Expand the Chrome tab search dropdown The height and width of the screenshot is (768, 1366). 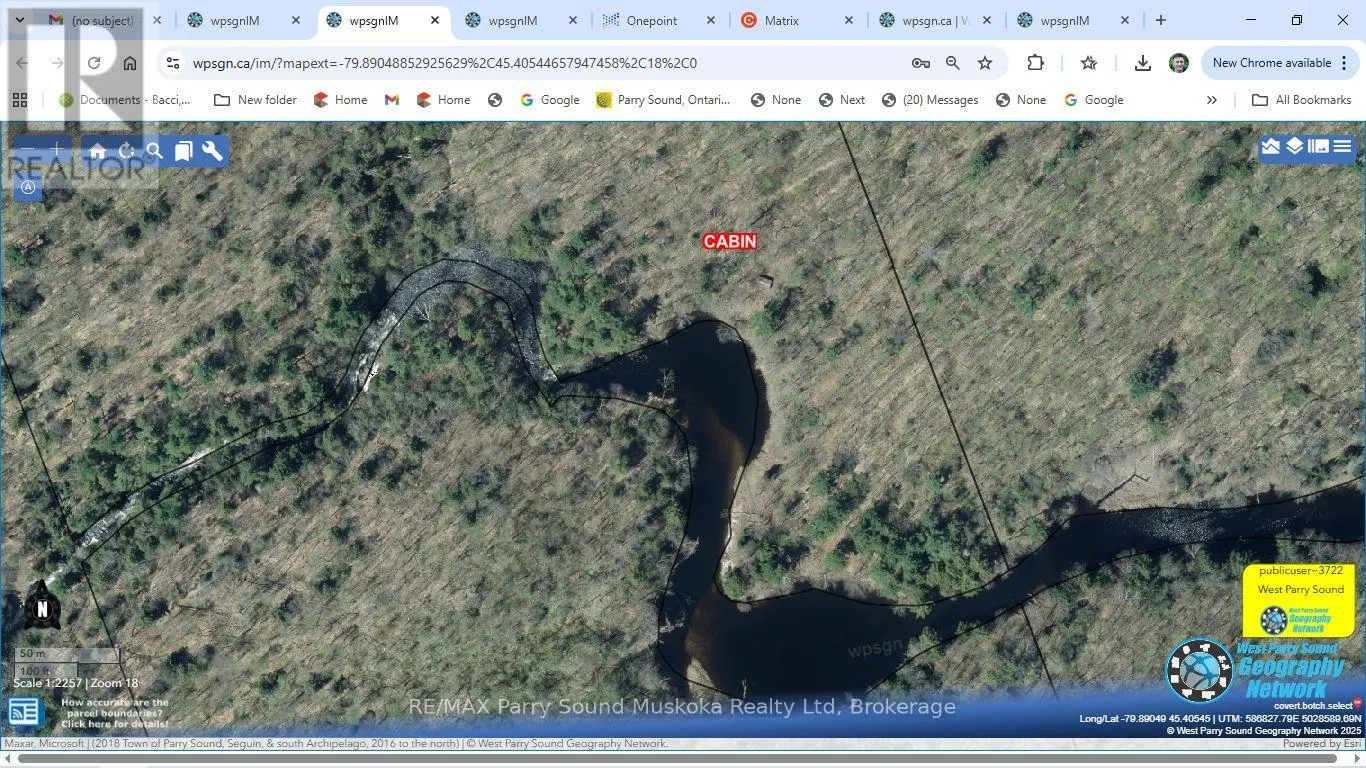tap(19, 20)
